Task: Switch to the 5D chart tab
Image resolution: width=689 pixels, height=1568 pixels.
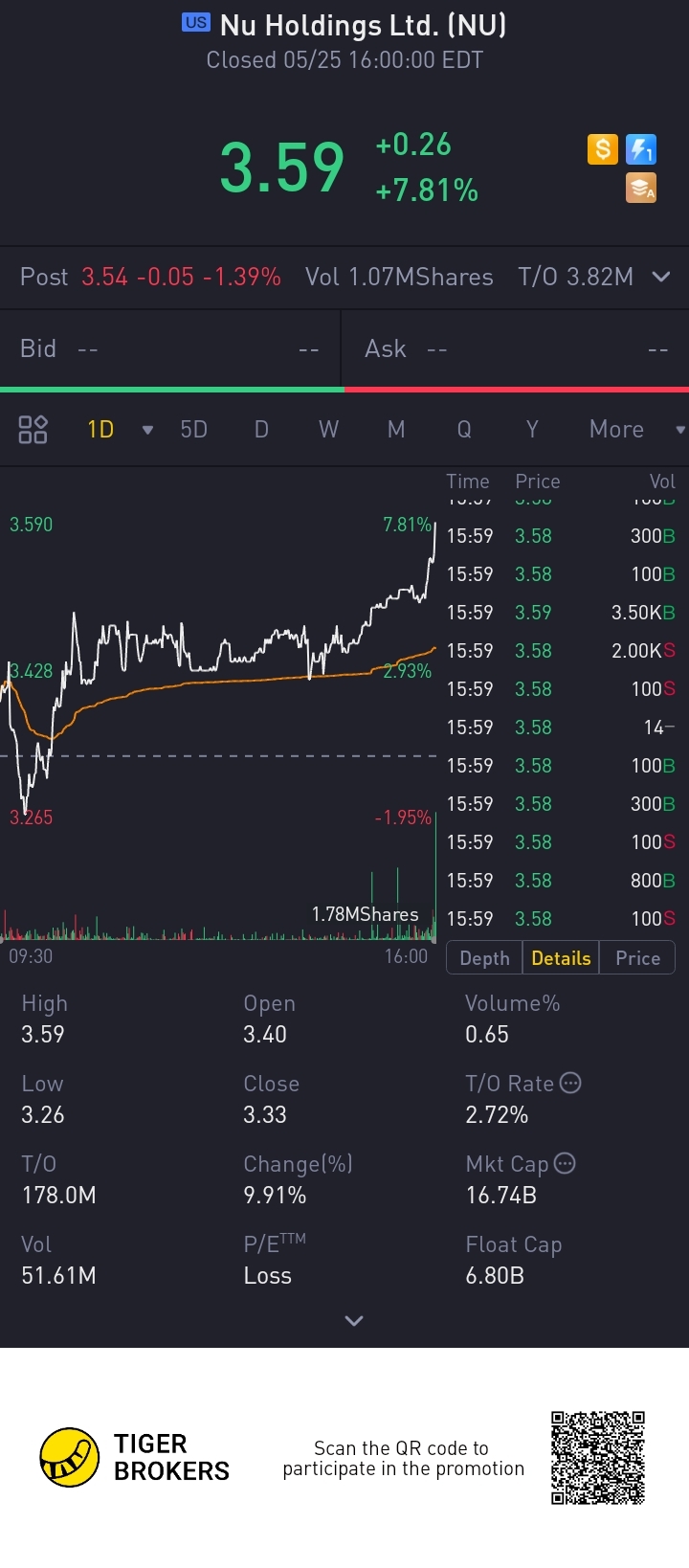Action: pos(194,429)
